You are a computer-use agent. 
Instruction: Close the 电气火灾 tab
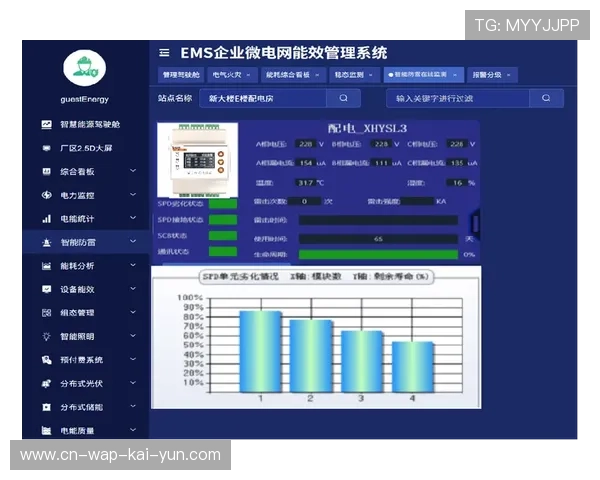click(248, 75)
